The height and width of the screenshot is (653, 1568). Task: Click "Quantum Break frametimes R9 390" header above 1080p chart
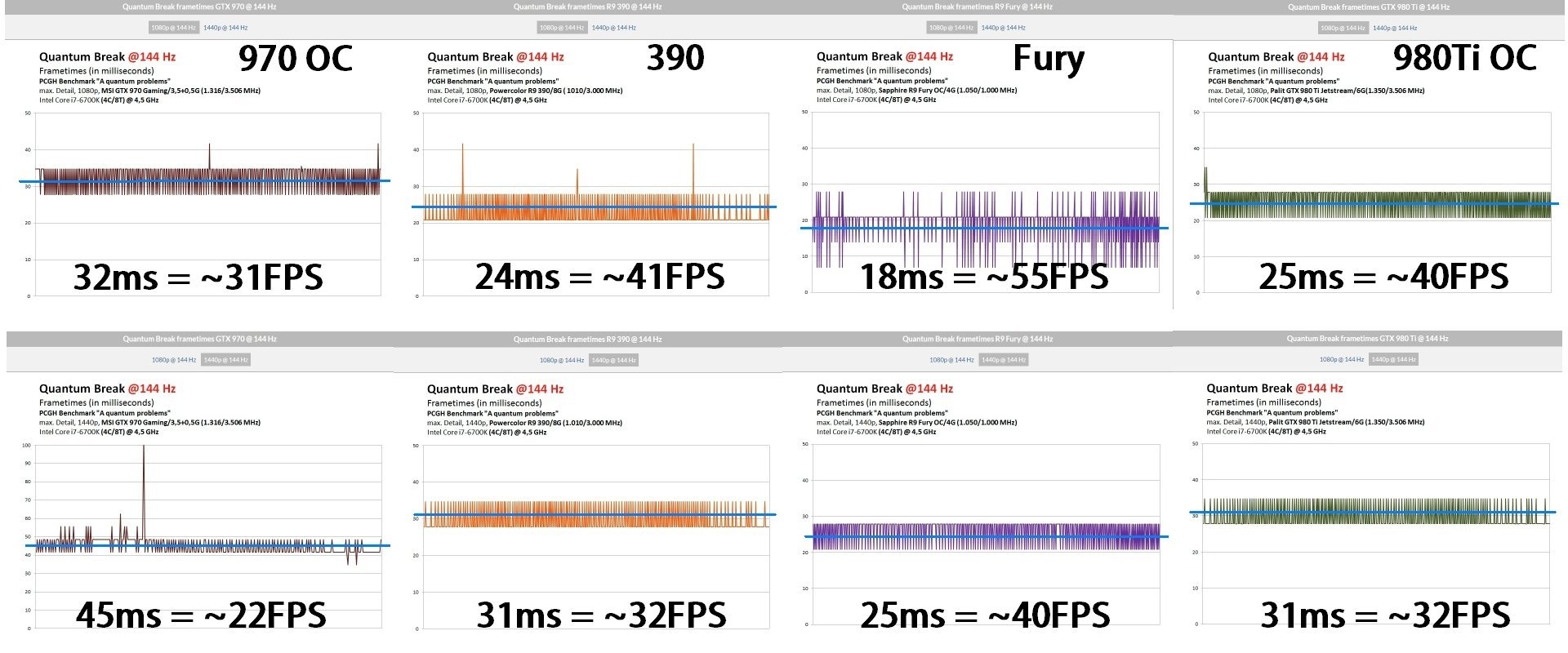click(588, 7)
